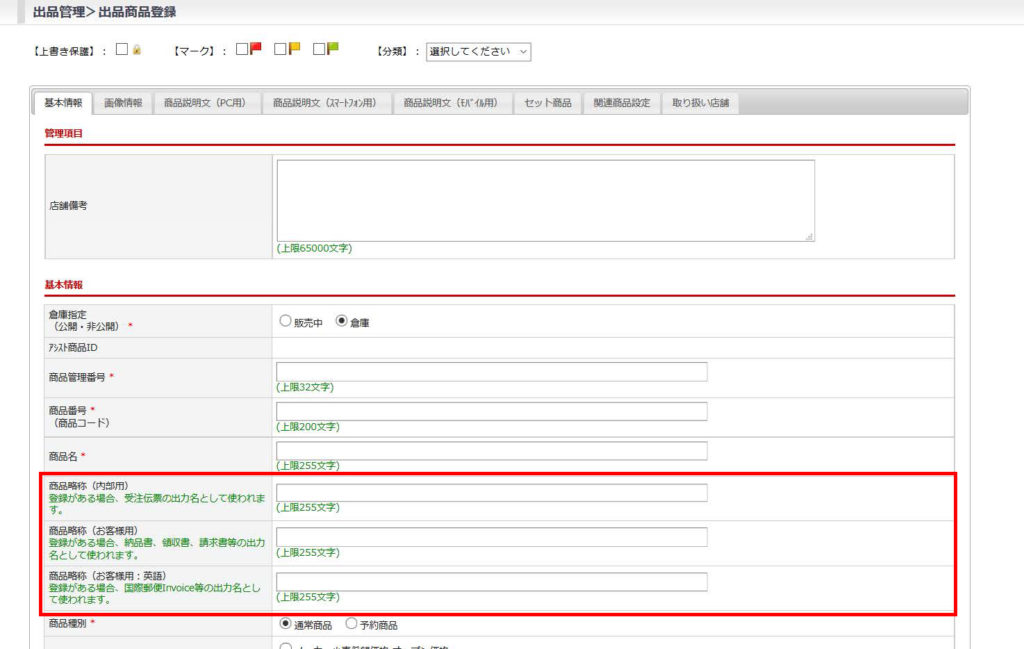Open the 商品説明文（PC用） tab

pos(207,103)
